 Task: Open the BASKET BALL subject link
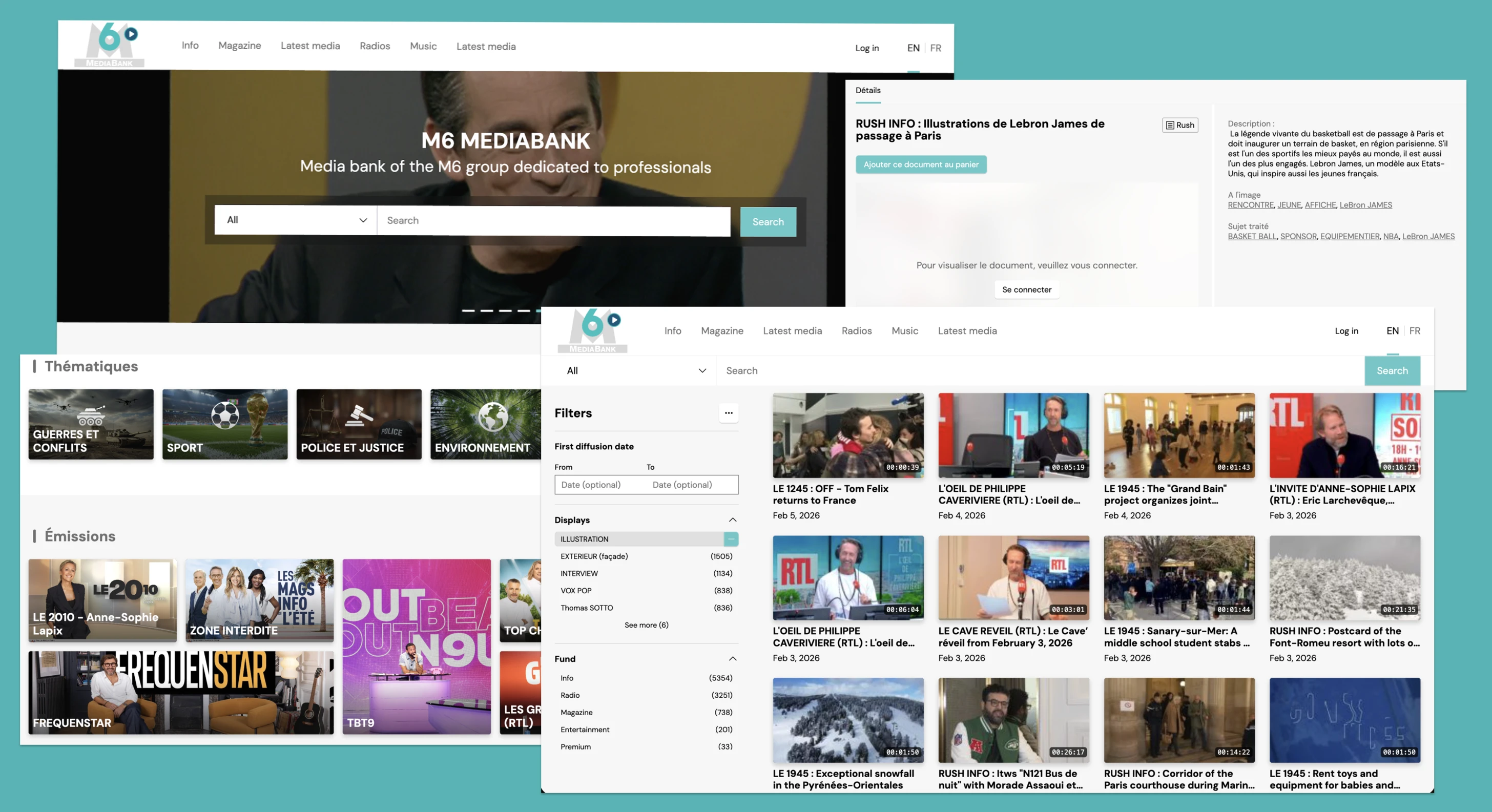(x=1252, y=236)
